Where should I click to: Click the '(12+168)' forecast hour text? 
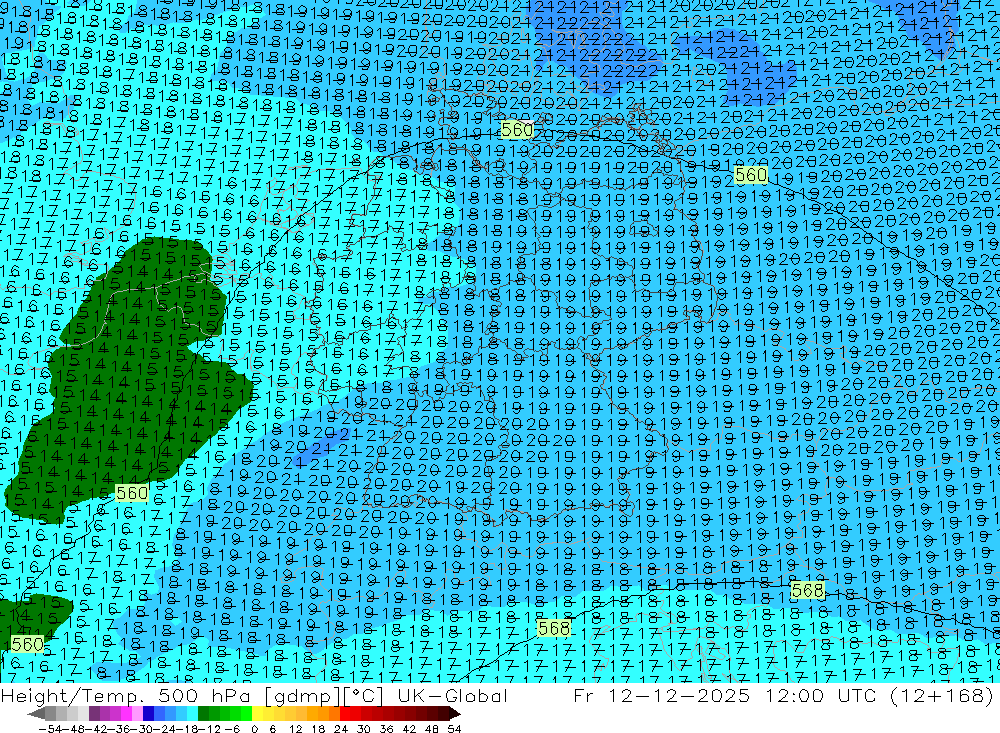[943, 695]
